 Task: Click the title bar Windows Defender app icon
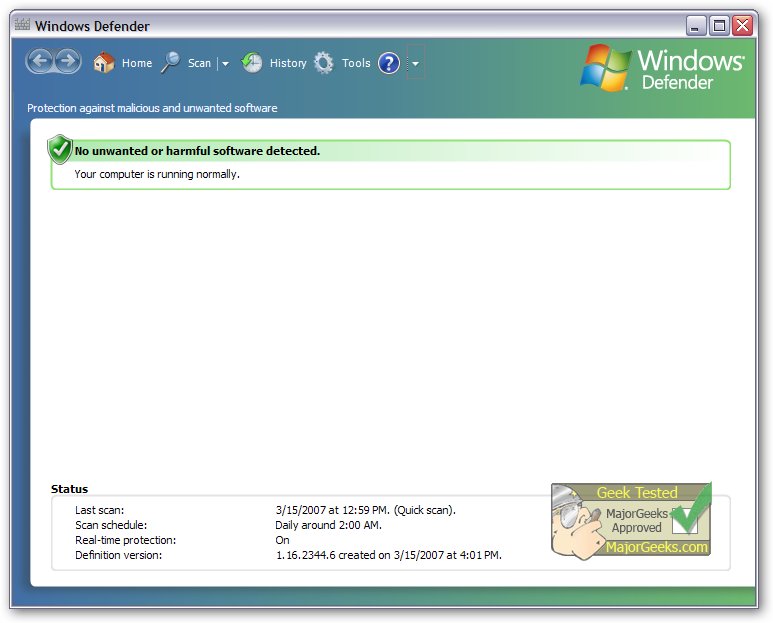(22, 25)
